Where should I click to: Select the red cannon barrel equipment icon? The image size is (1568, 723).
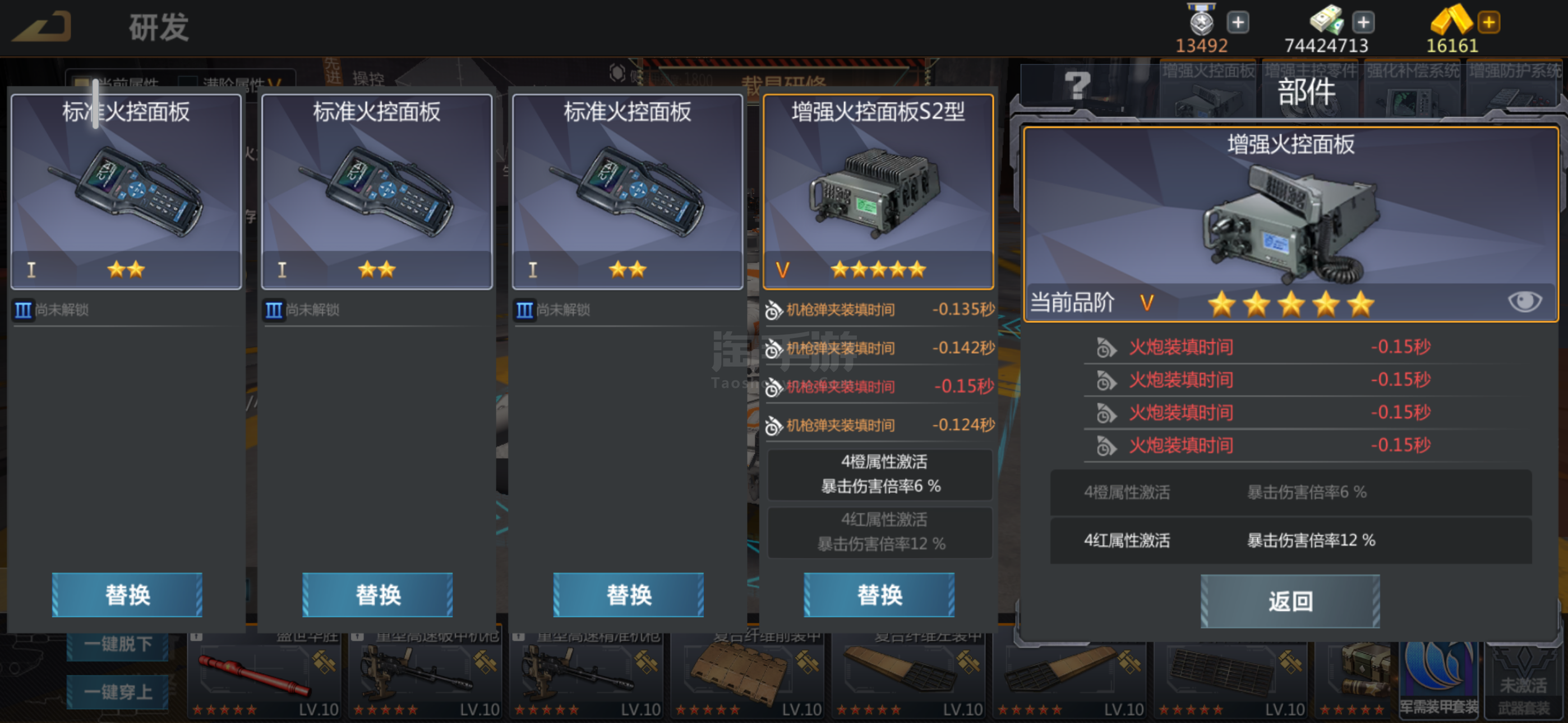coord(253,674)
